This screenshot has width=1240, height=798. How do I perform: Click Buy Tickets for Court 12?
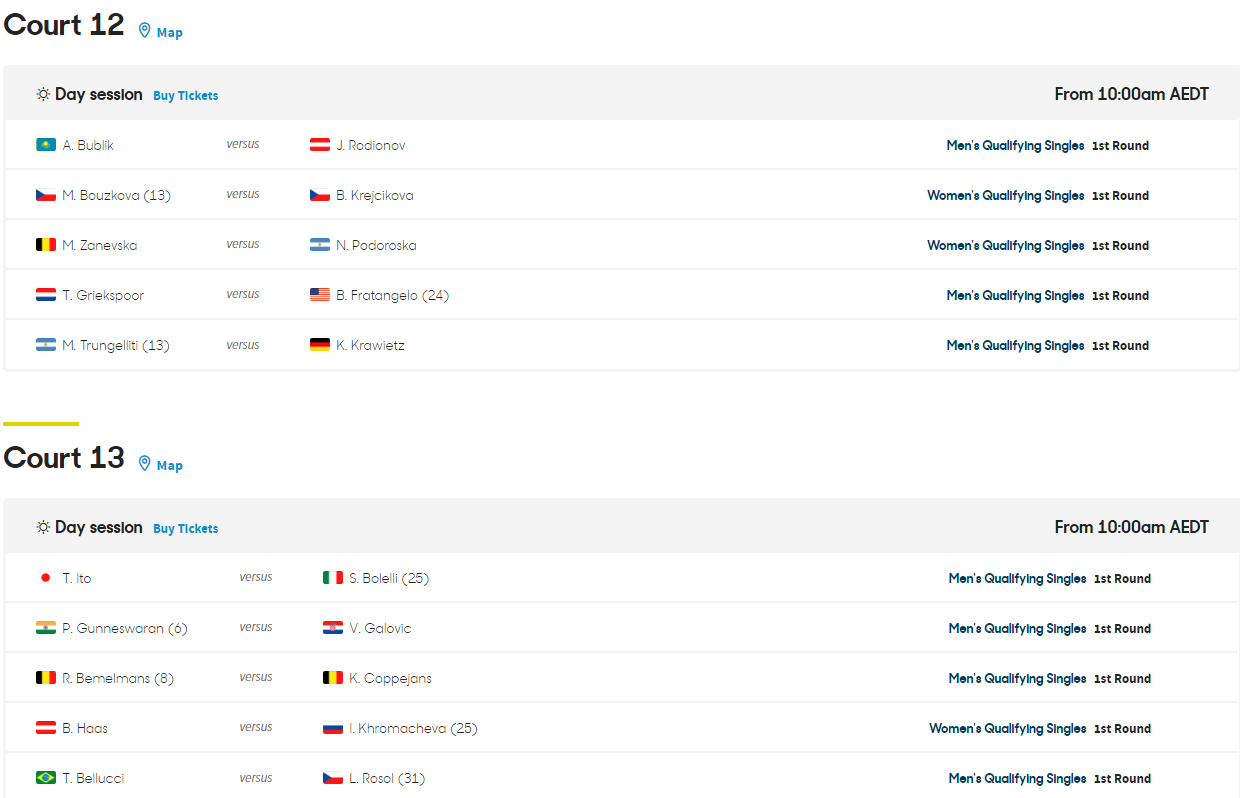(x=186, y=96)
